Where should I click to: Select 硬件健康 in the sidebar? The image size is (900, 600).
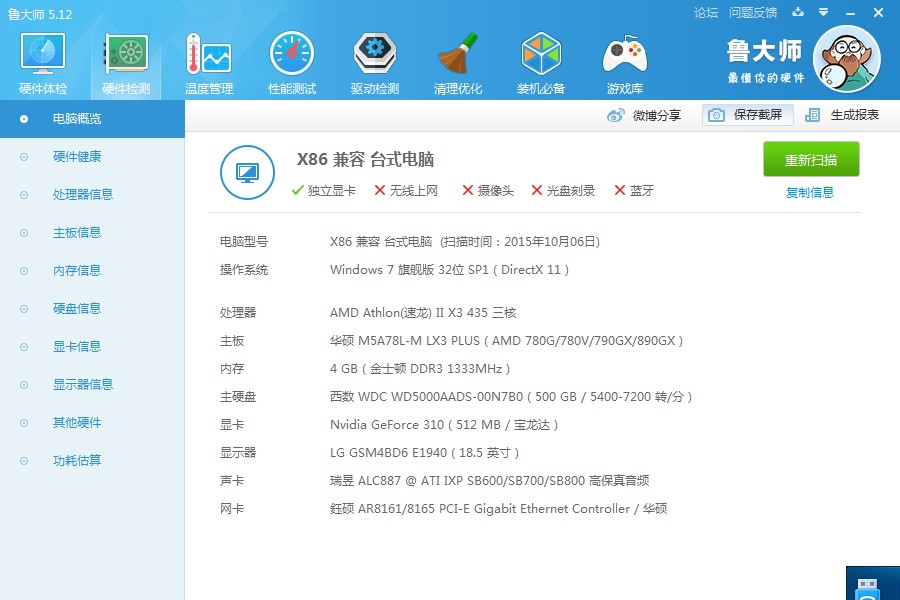click(x=77, y=157)
